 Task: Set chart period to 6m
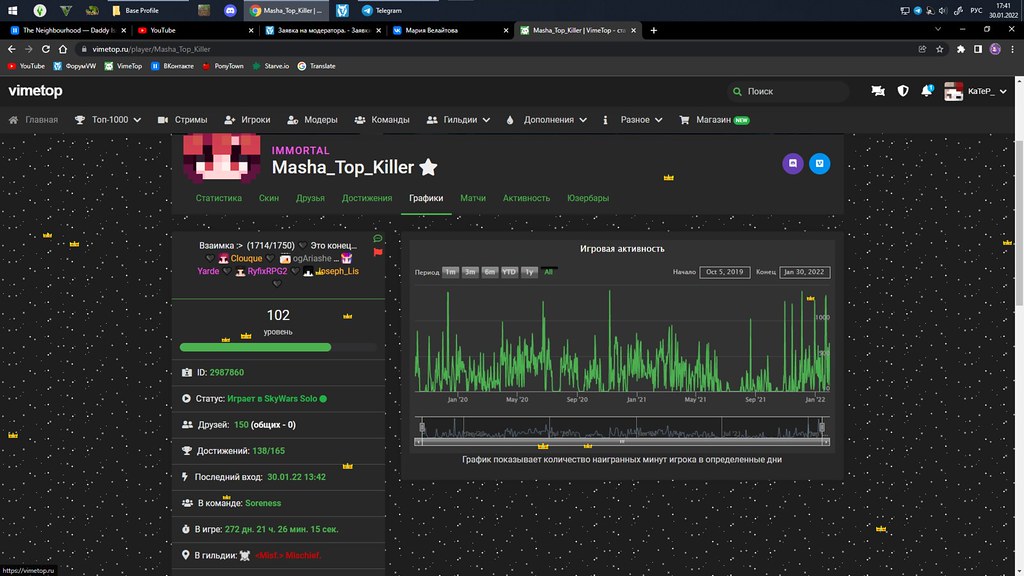489,272
